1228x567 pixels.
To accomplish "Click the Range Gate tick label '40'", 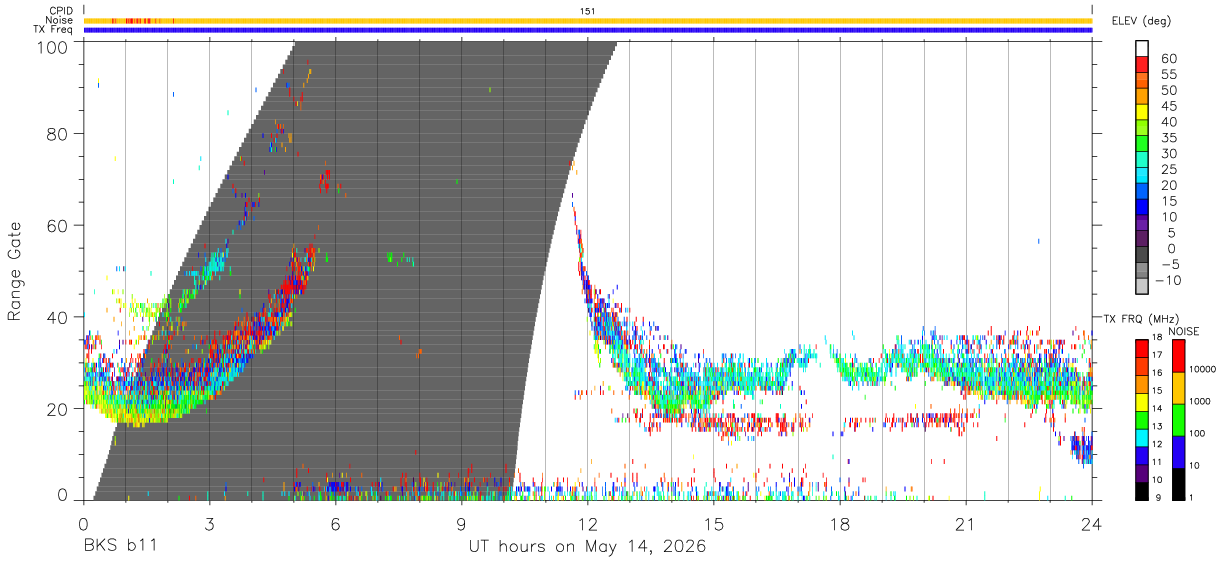I will tap(57, 317).
